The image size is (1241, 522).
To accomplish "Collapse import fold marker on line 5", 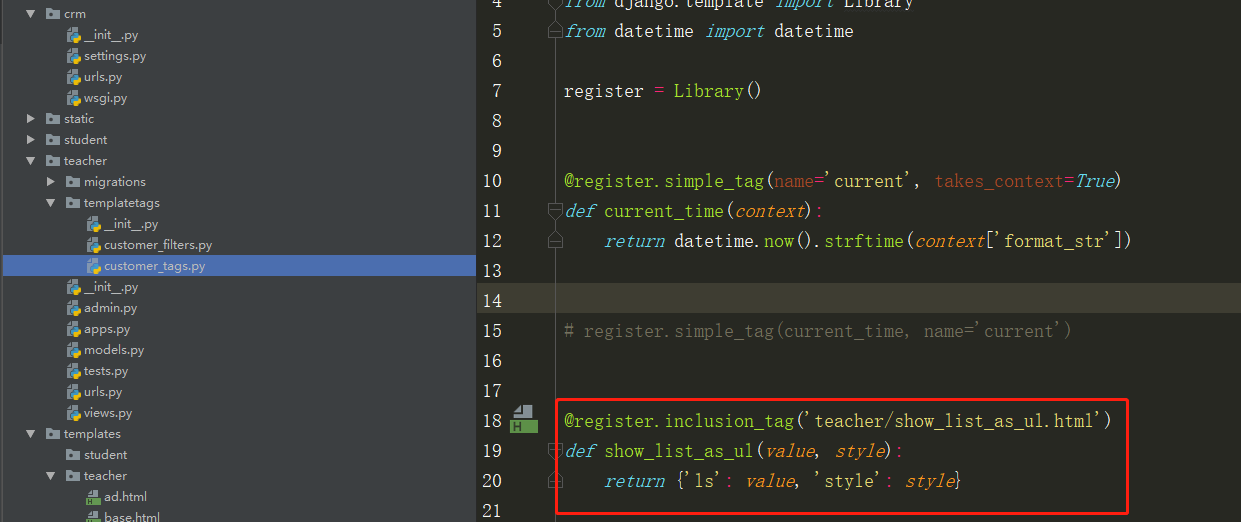I will click(555, 31).
